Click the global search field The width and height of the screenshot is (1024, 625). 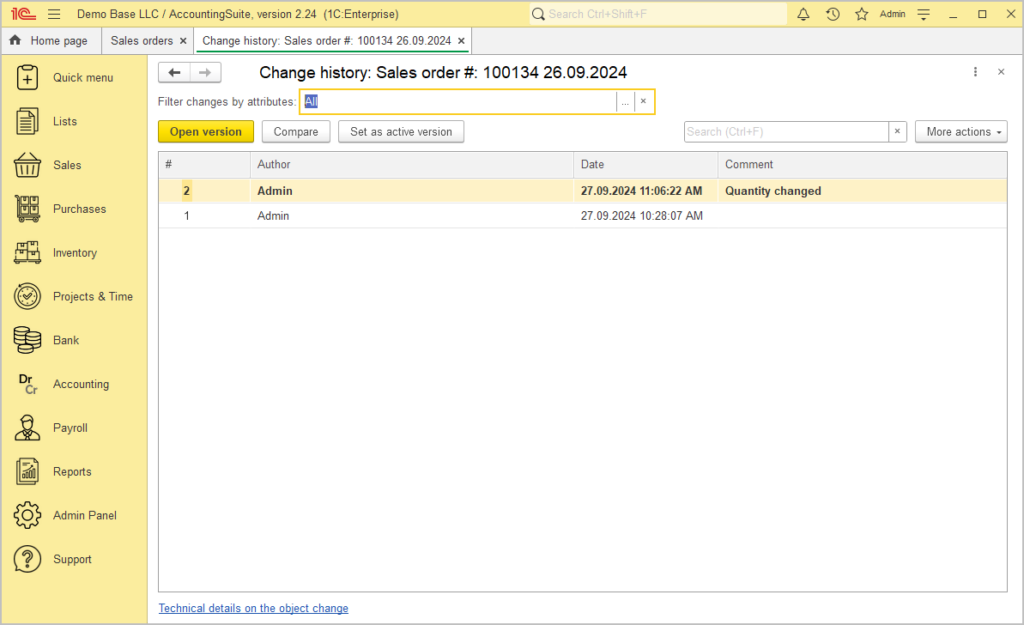click(657, 14)
